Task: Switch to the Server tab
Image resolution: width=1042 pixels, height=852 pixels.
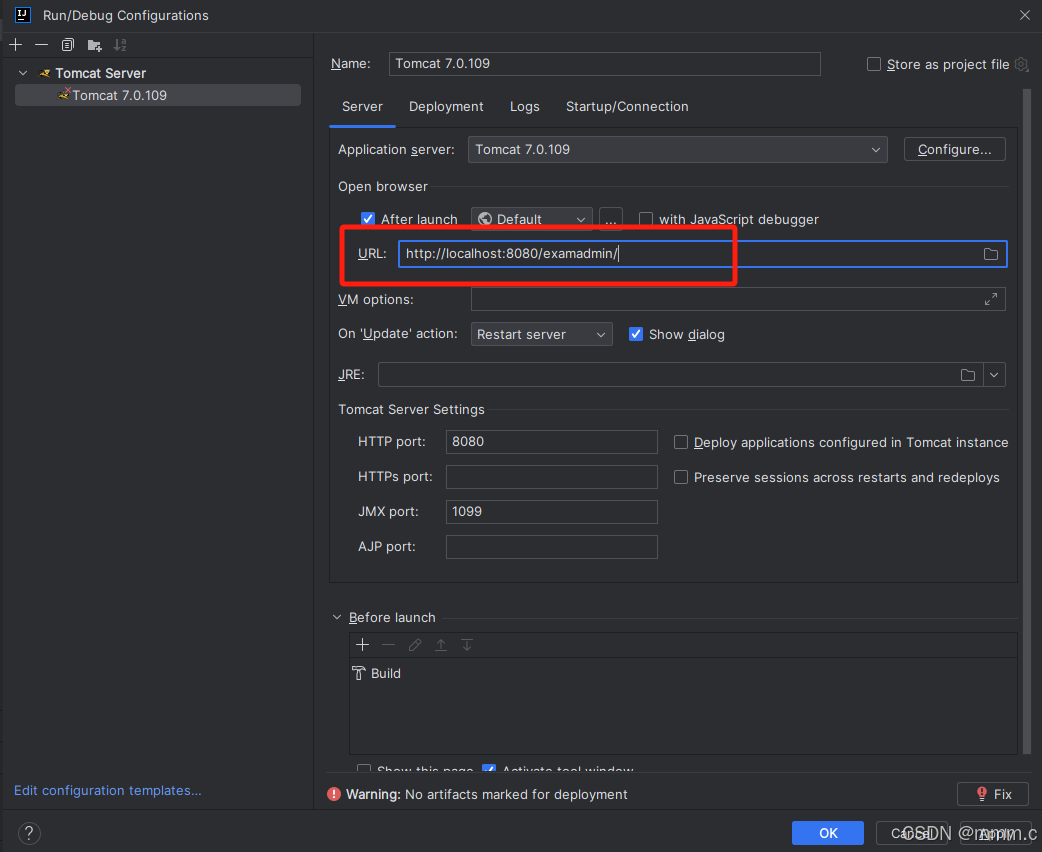Action: [x=362, y=106]
